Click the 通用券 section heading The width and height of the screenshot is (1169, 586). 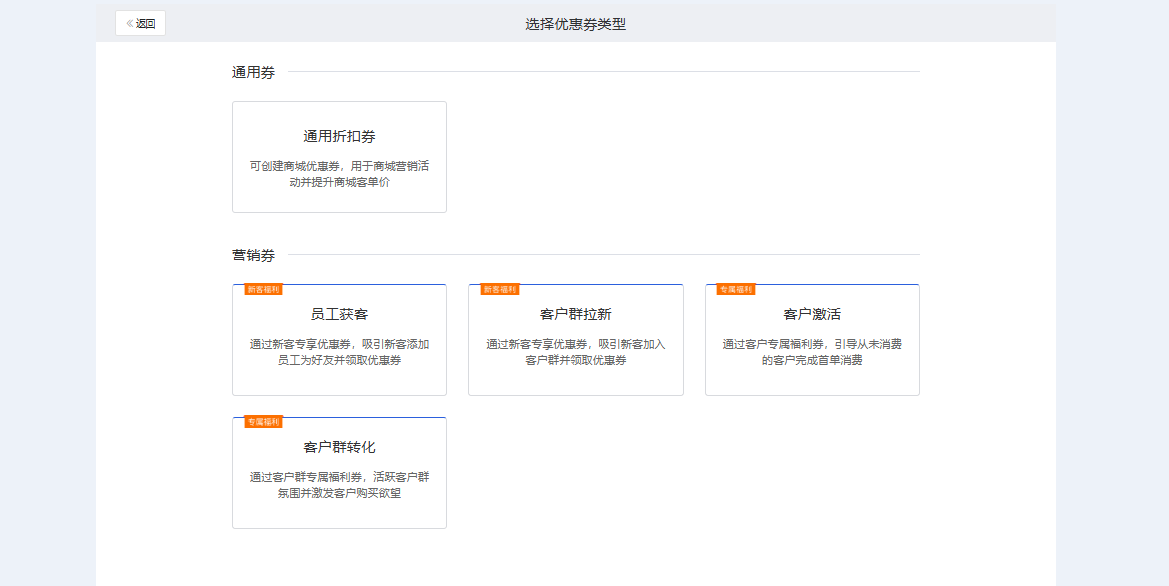[x=253, y=73]
